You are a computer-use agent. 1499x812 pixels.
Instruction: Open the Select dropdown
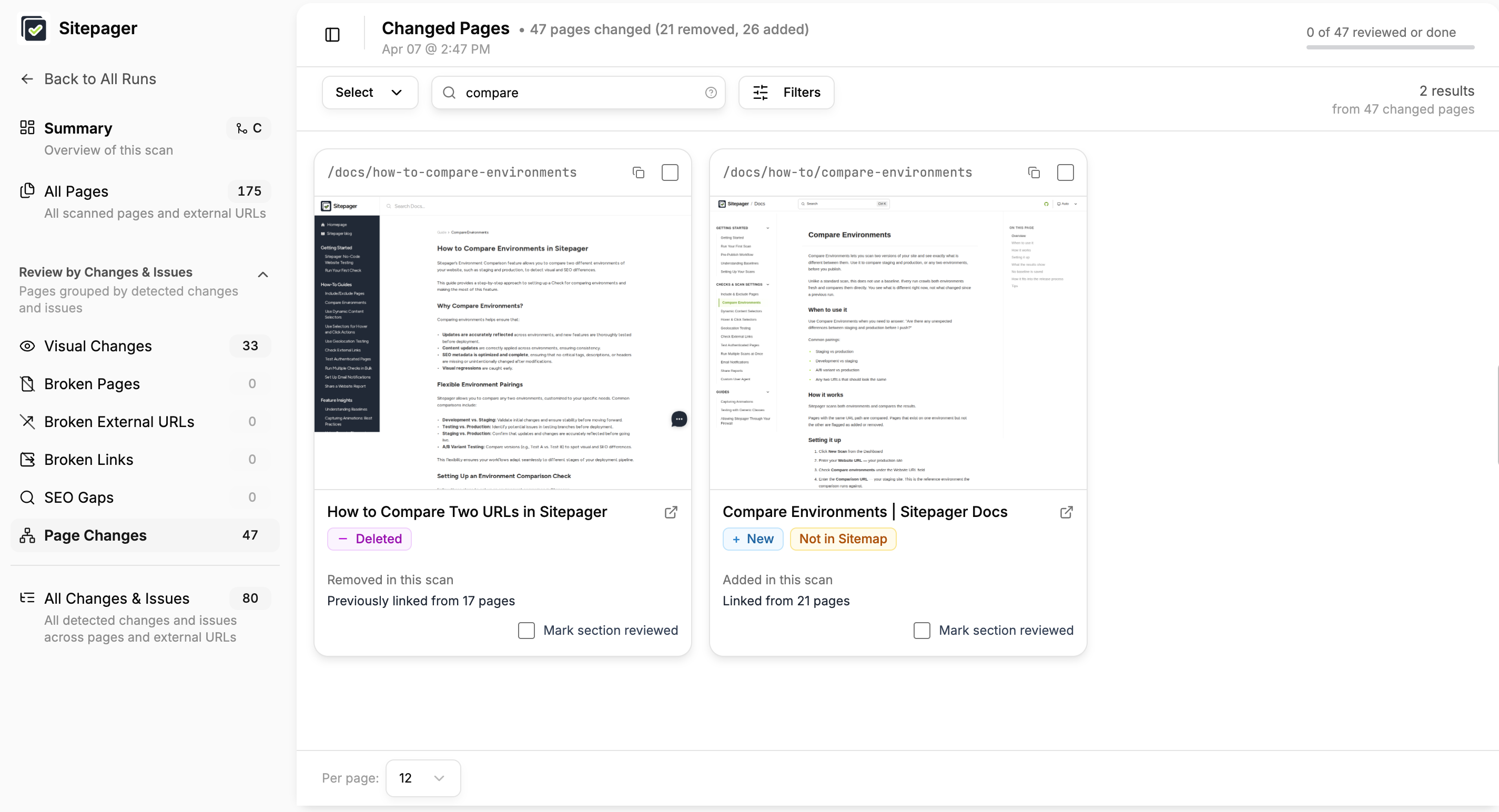click(x=370, y=92)
